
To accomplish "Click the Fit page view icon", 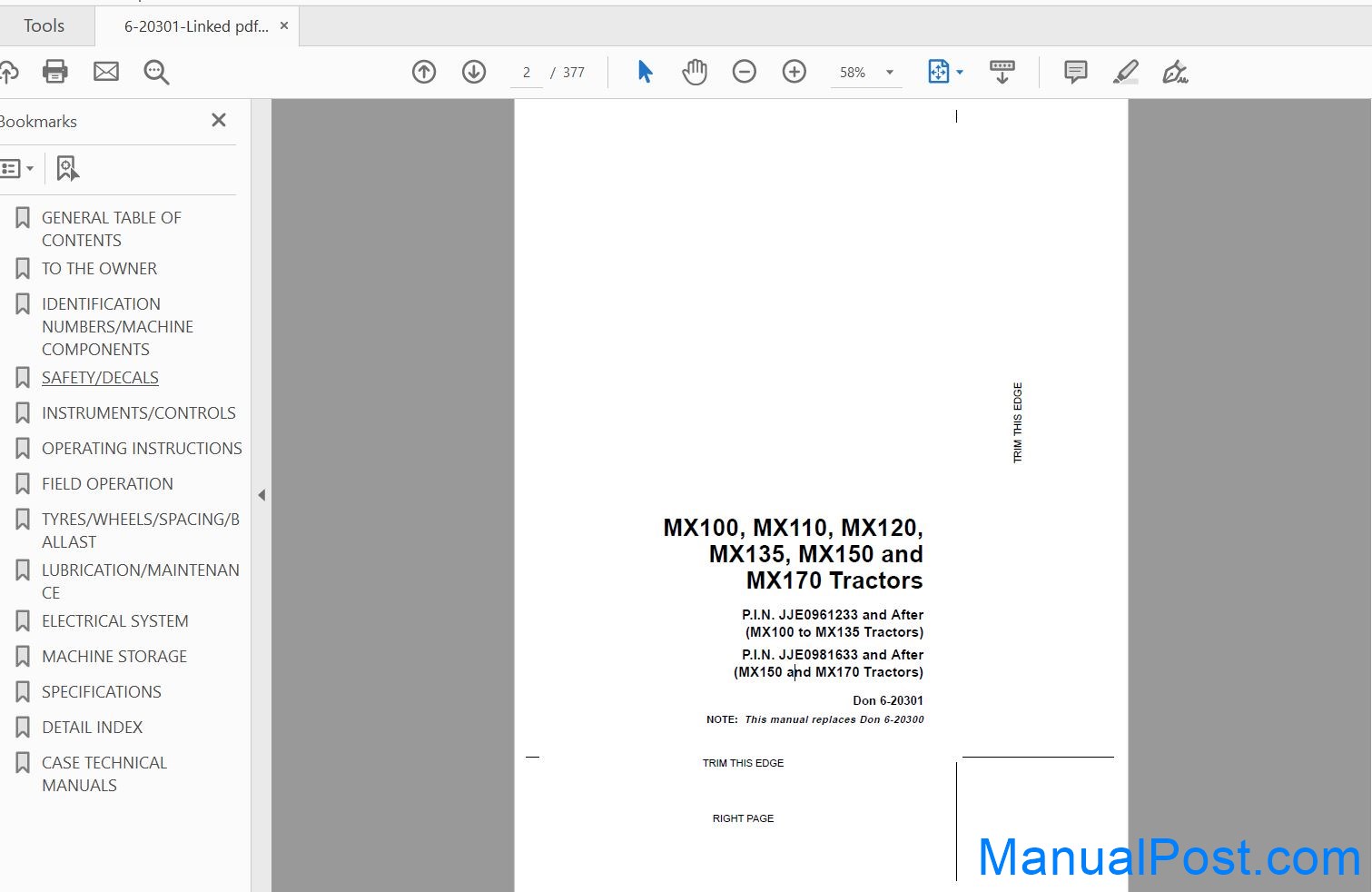I will (938, 72).
